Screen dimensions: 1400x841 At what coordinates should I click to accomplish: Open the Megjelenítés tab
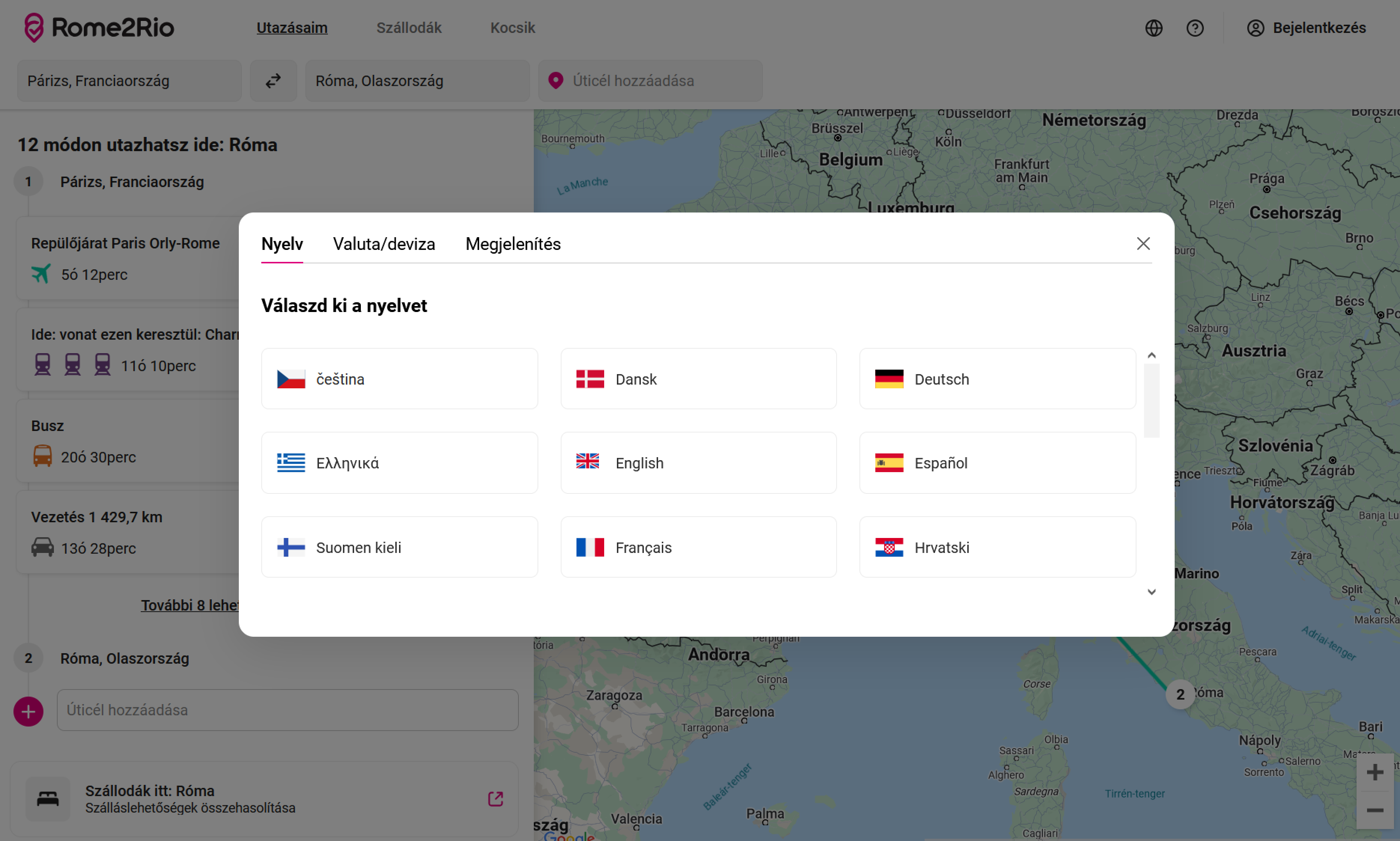tap(512, 244)
